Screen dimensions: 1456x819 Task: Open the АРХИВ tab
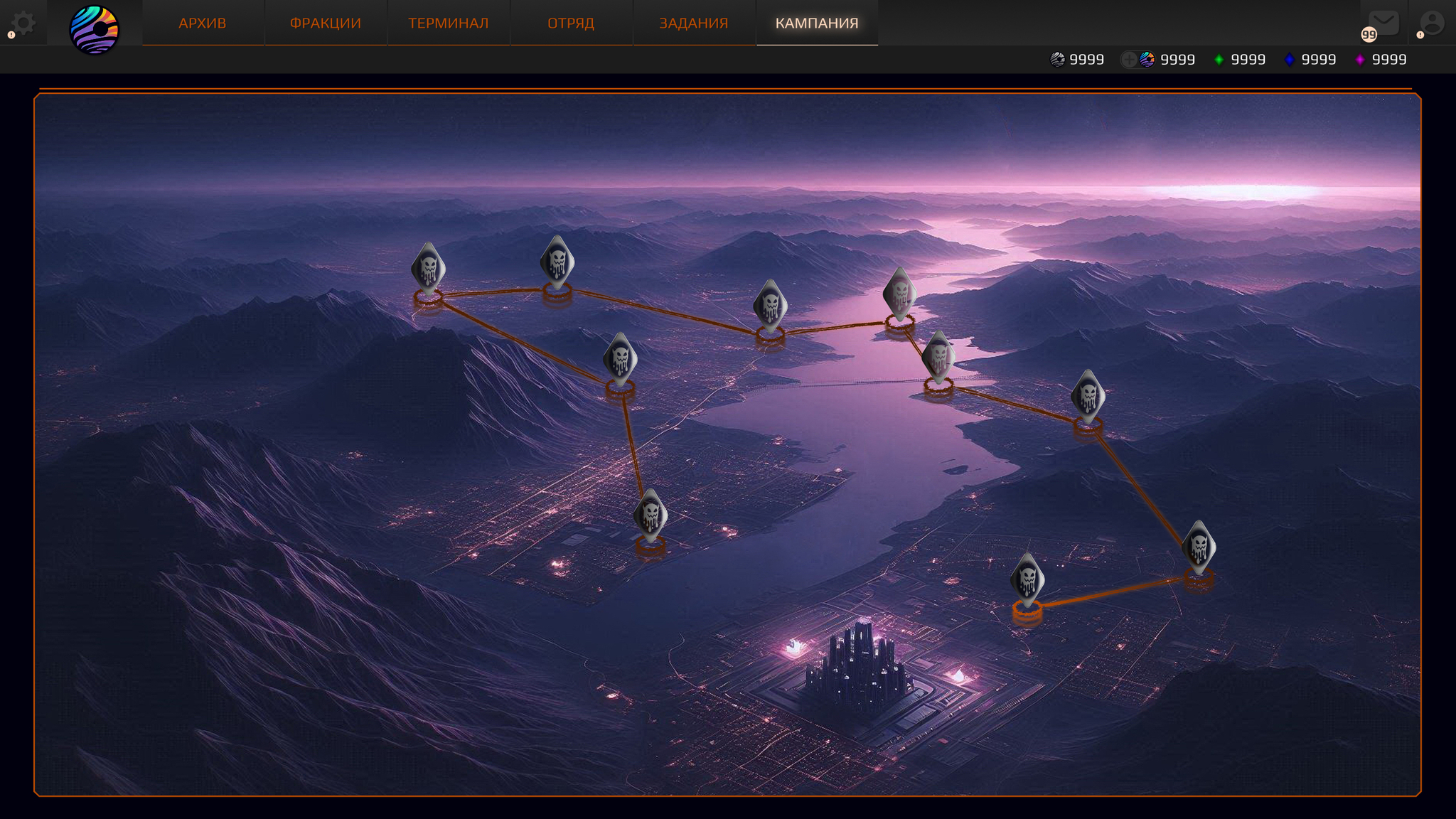(x=203, y=23)
